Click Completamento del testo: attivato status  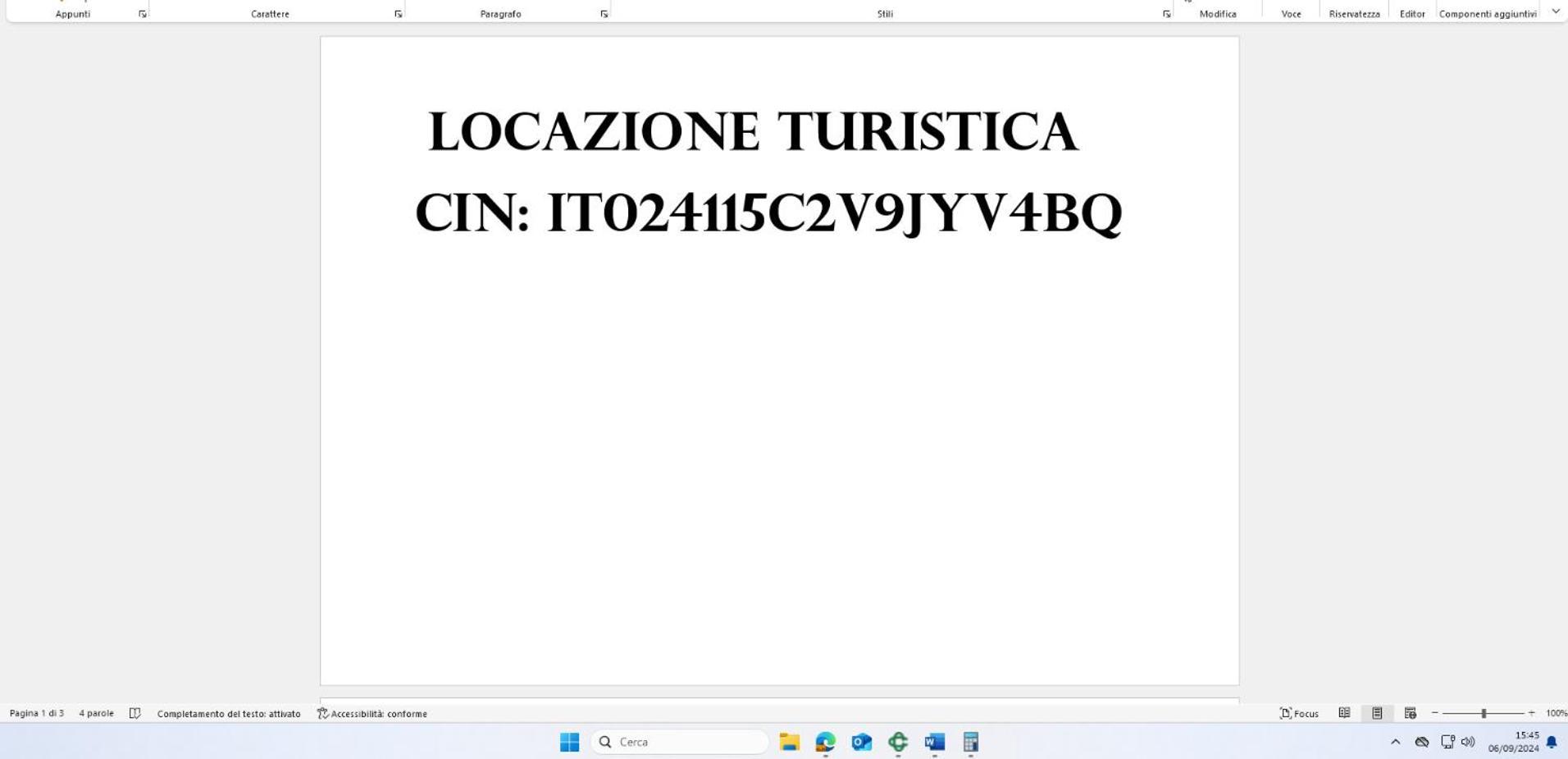[229, 714]
